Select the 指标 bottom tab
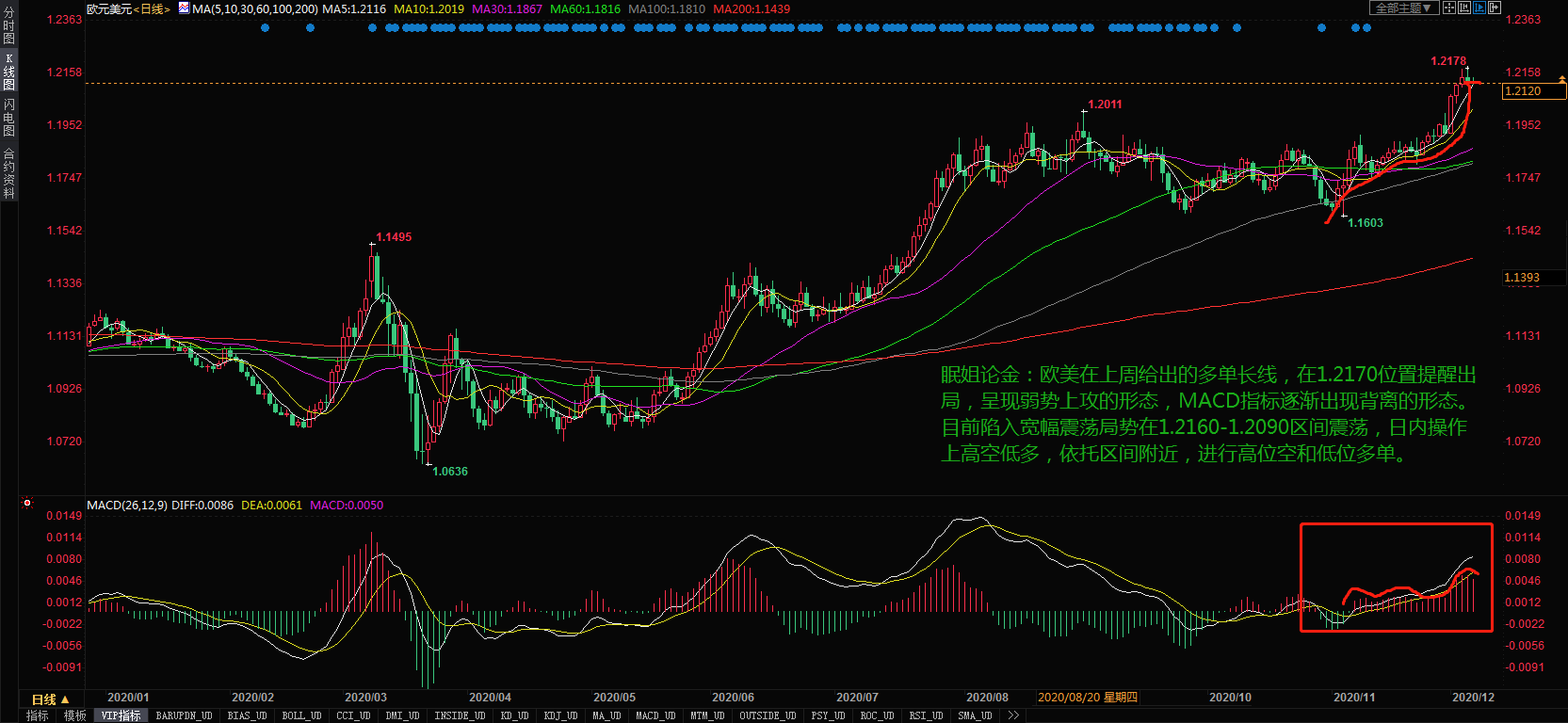The width and height of the screenshot is (1568, 723). coord(38,715)
